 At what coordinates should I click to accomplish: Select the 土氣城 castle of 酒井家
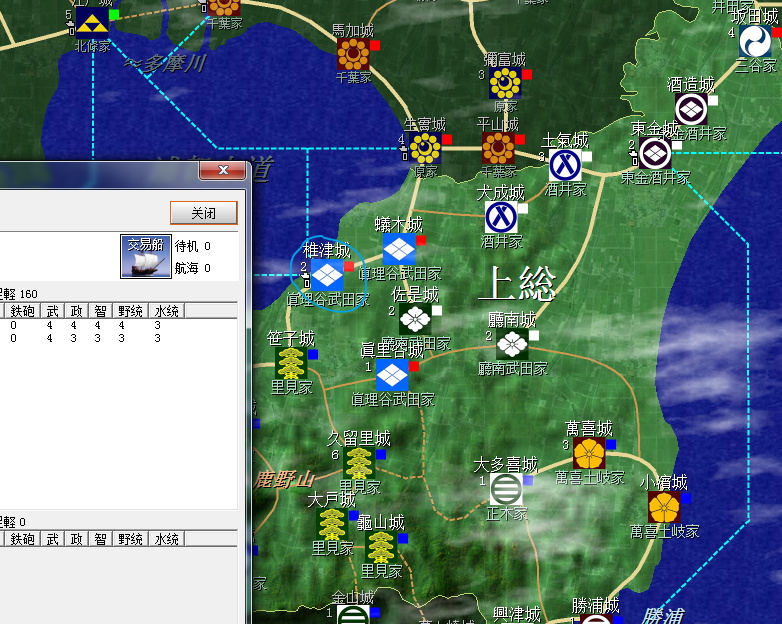tap(565, 165)
